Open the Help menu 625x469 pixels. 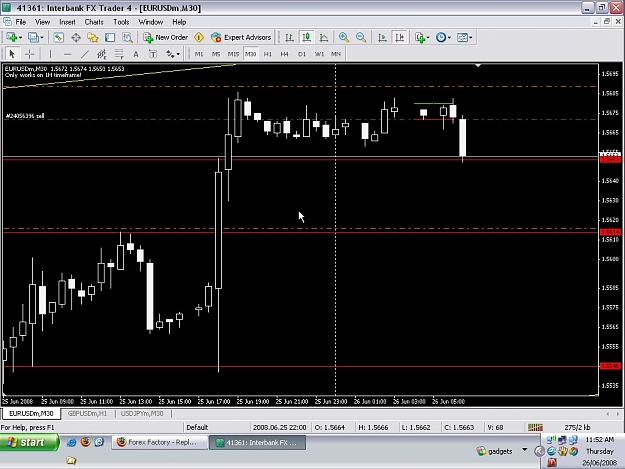pyautogui.click(x=179, y=22)
